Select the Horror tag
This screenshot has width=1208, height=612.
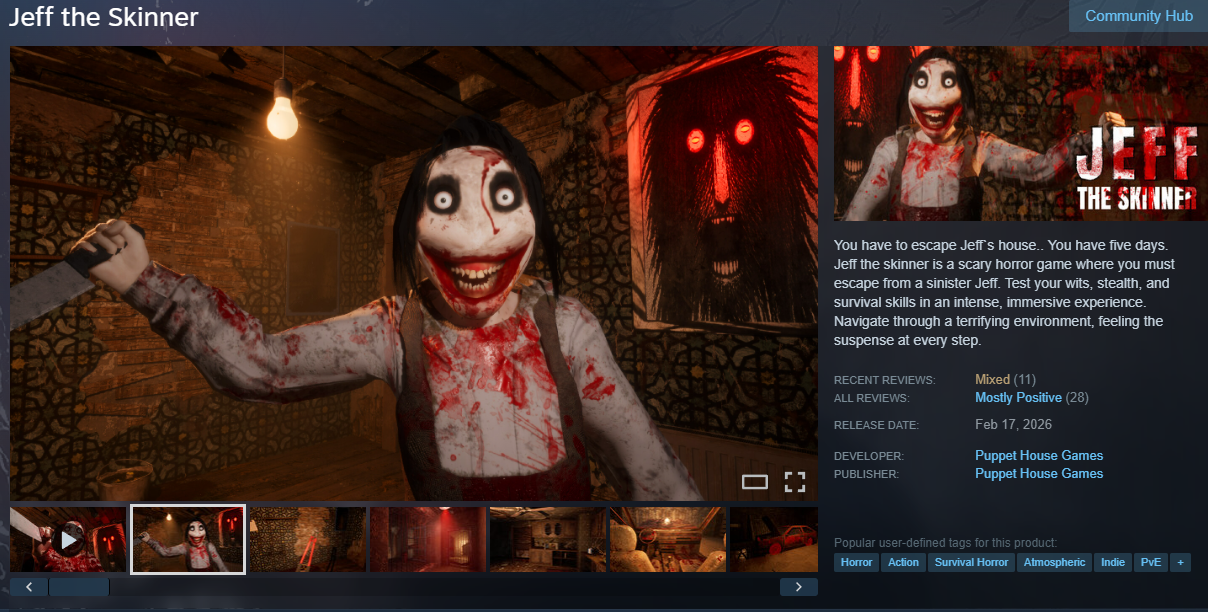click(x=856, y=562)
